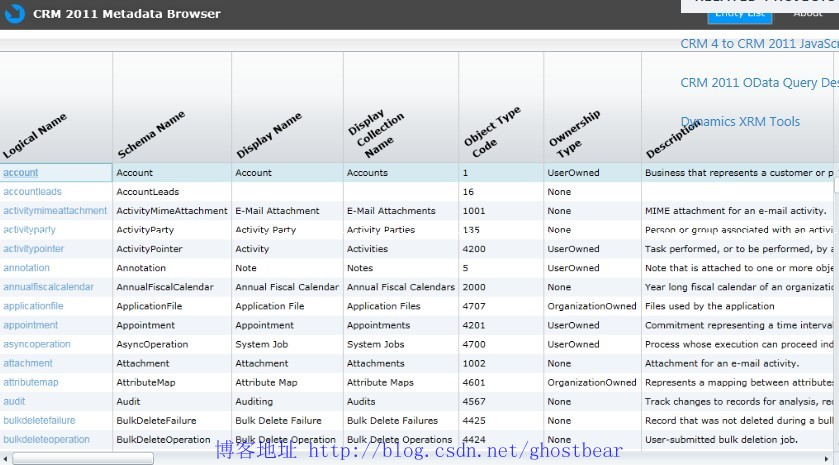Image resolution: width=839 pixels, height=465 pixels.
Task: Open the attributemap entity link
Action: (x=30, y=382)
